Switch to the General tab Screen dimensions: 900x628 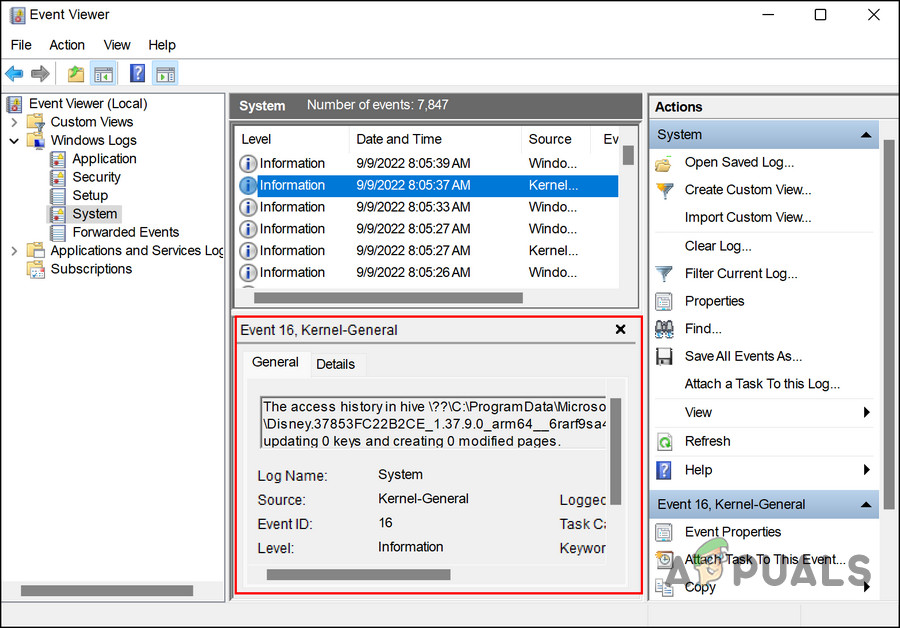click(x=276, y=362)
